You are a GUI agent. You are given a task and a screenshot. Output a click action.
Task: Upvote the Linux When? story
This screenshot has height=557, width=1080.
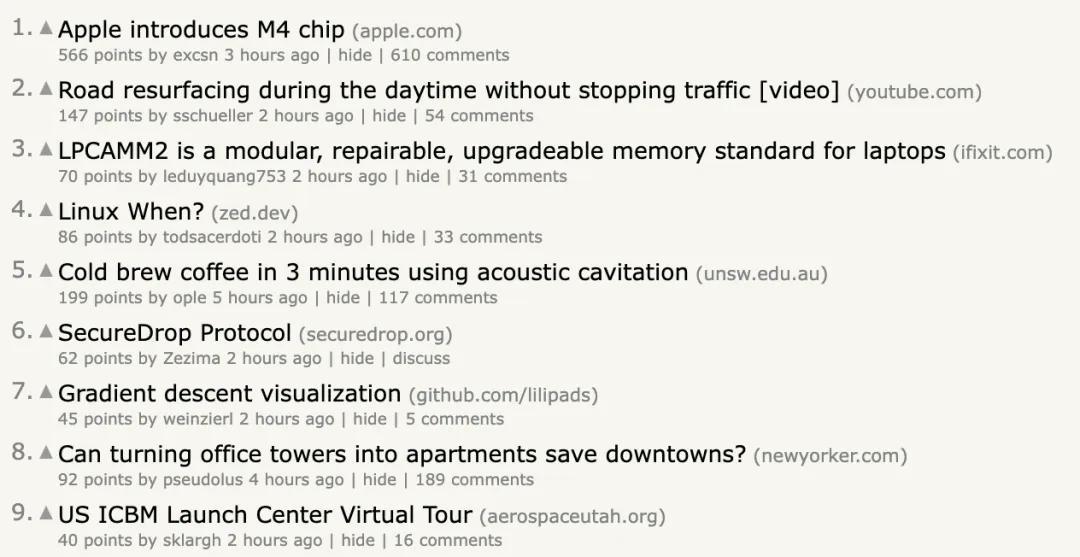click(46, 210)
